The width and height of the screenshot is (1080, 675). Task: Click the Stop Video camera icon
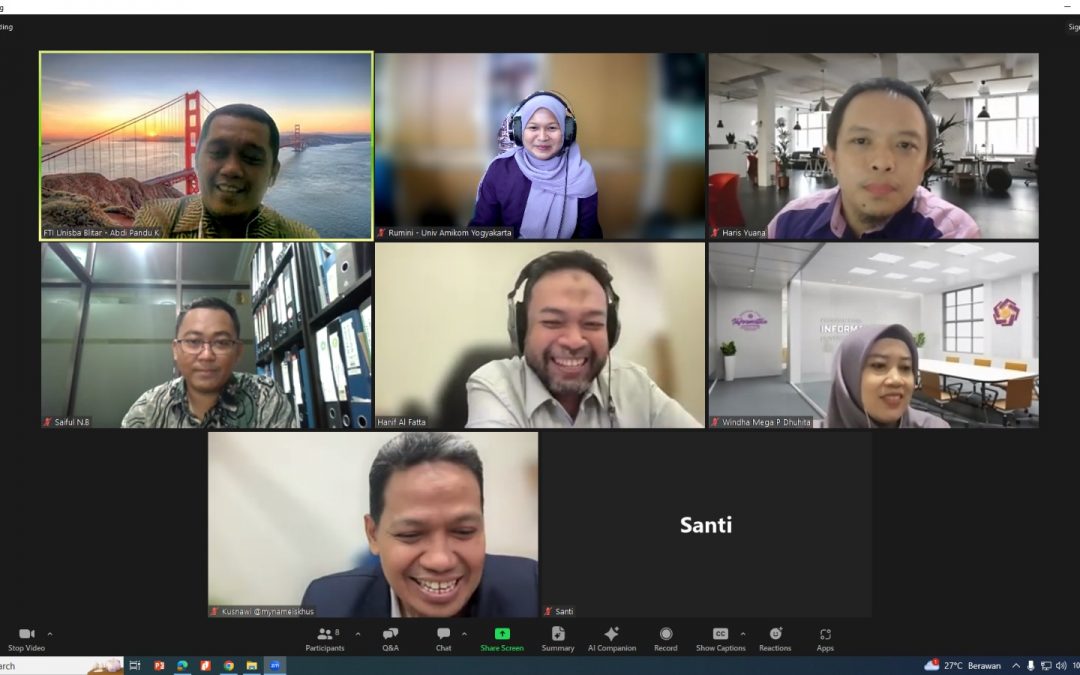click(x=27, y=634)
